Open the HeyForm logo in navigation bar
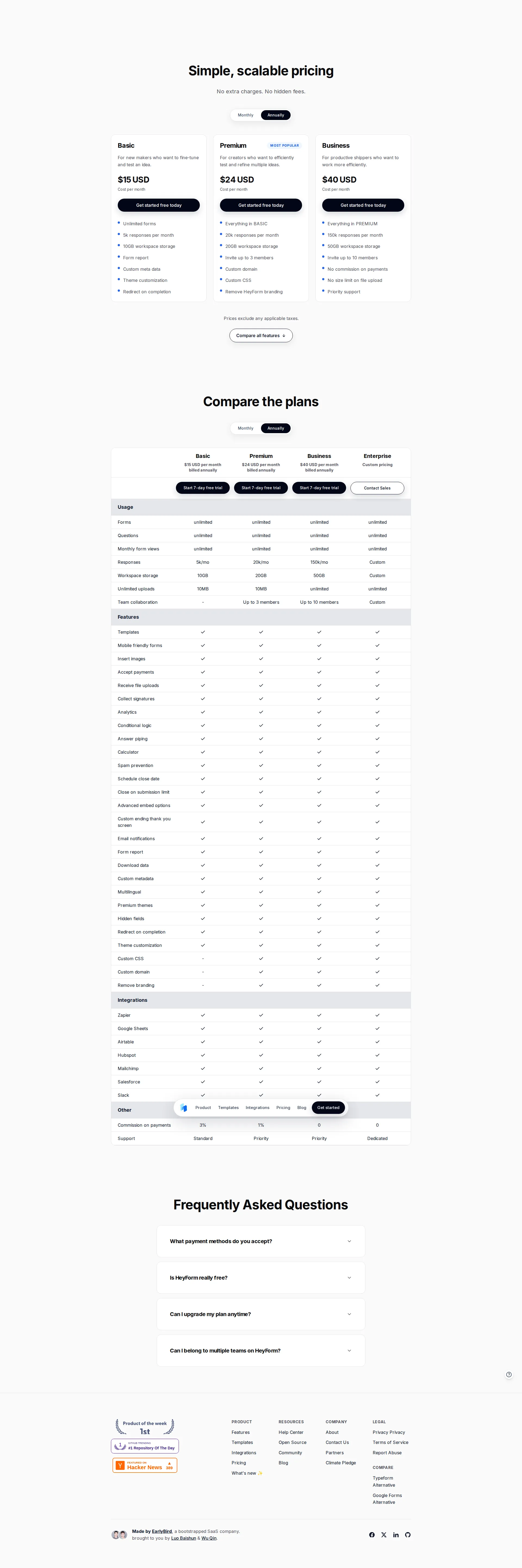Image resolution: width=522 pixels, height=1568 pixels. point(184,1108)
